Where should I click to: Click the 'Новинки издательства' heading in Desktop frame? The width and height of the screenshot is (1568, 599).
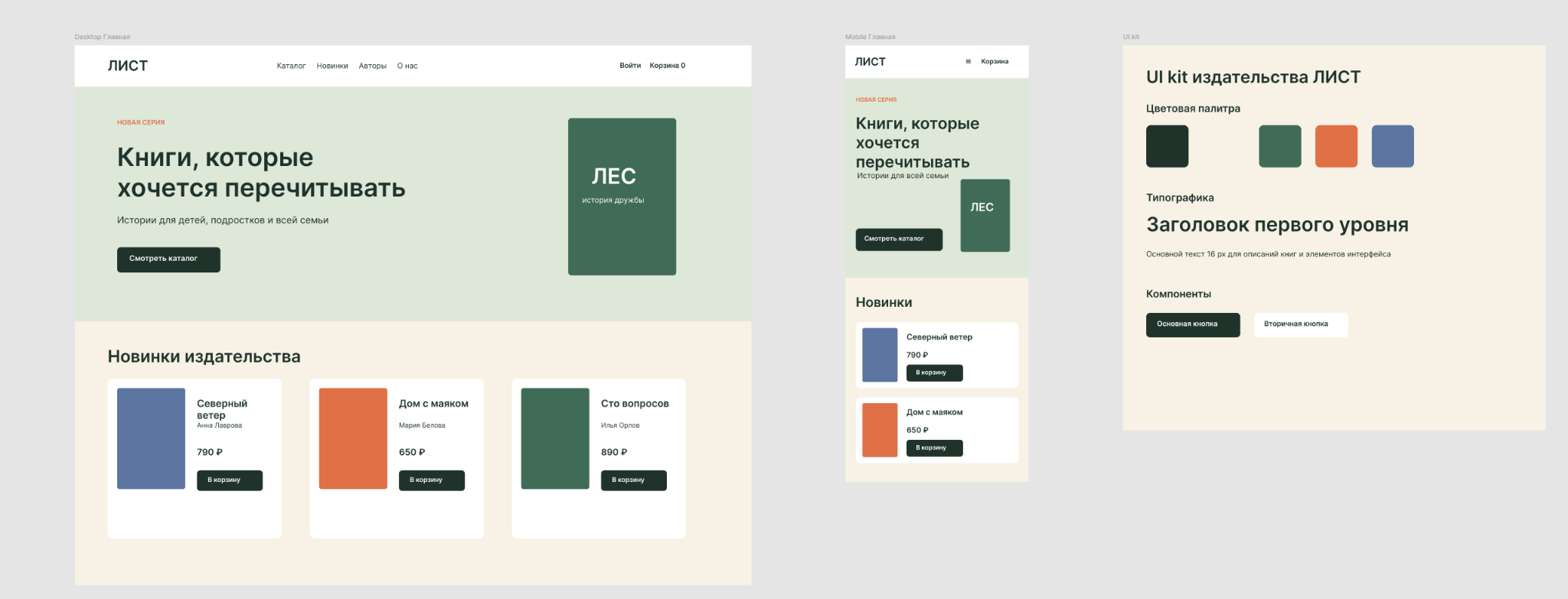204,356
